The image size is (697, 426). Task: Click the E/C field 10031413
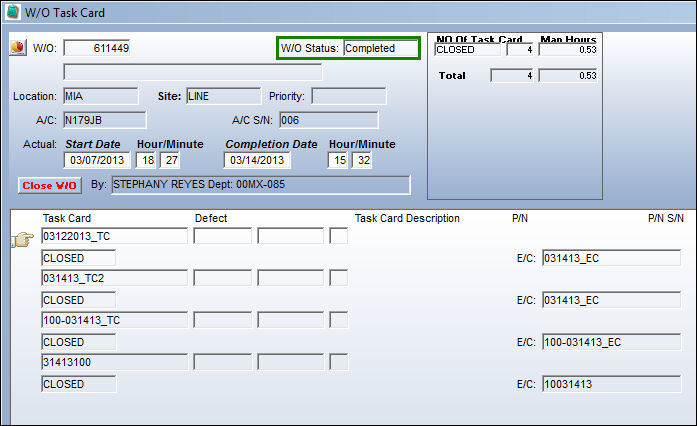click(612, 384)
